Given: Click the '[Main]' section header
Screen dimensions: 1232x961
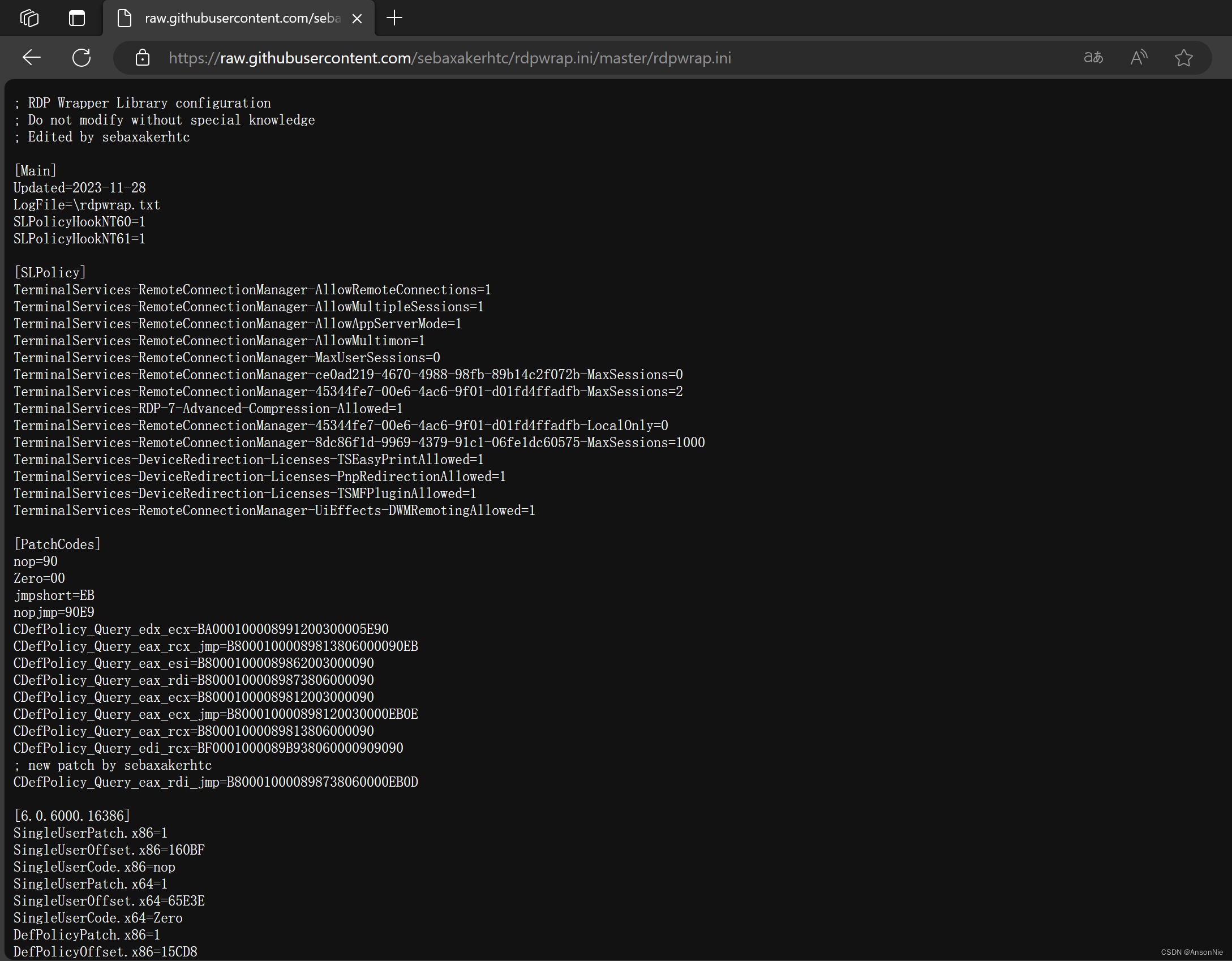Looking at the screenshot, I should point(36,171).
